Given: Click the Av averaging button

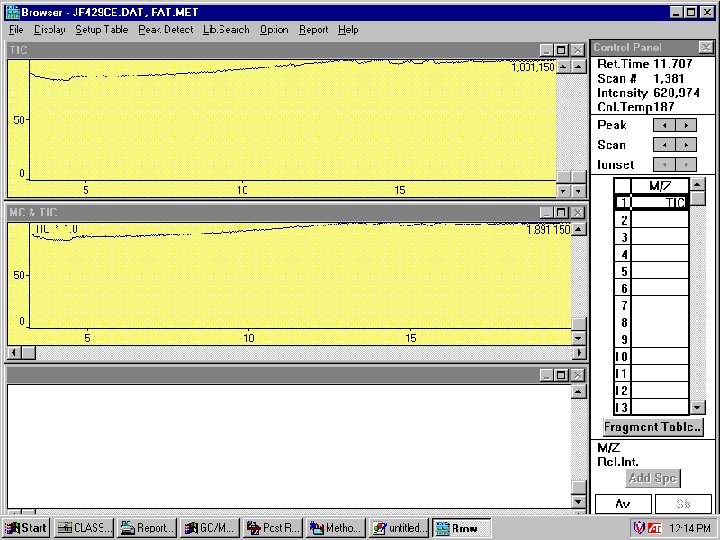Looking at the screenshot, I should pos(623,504).
